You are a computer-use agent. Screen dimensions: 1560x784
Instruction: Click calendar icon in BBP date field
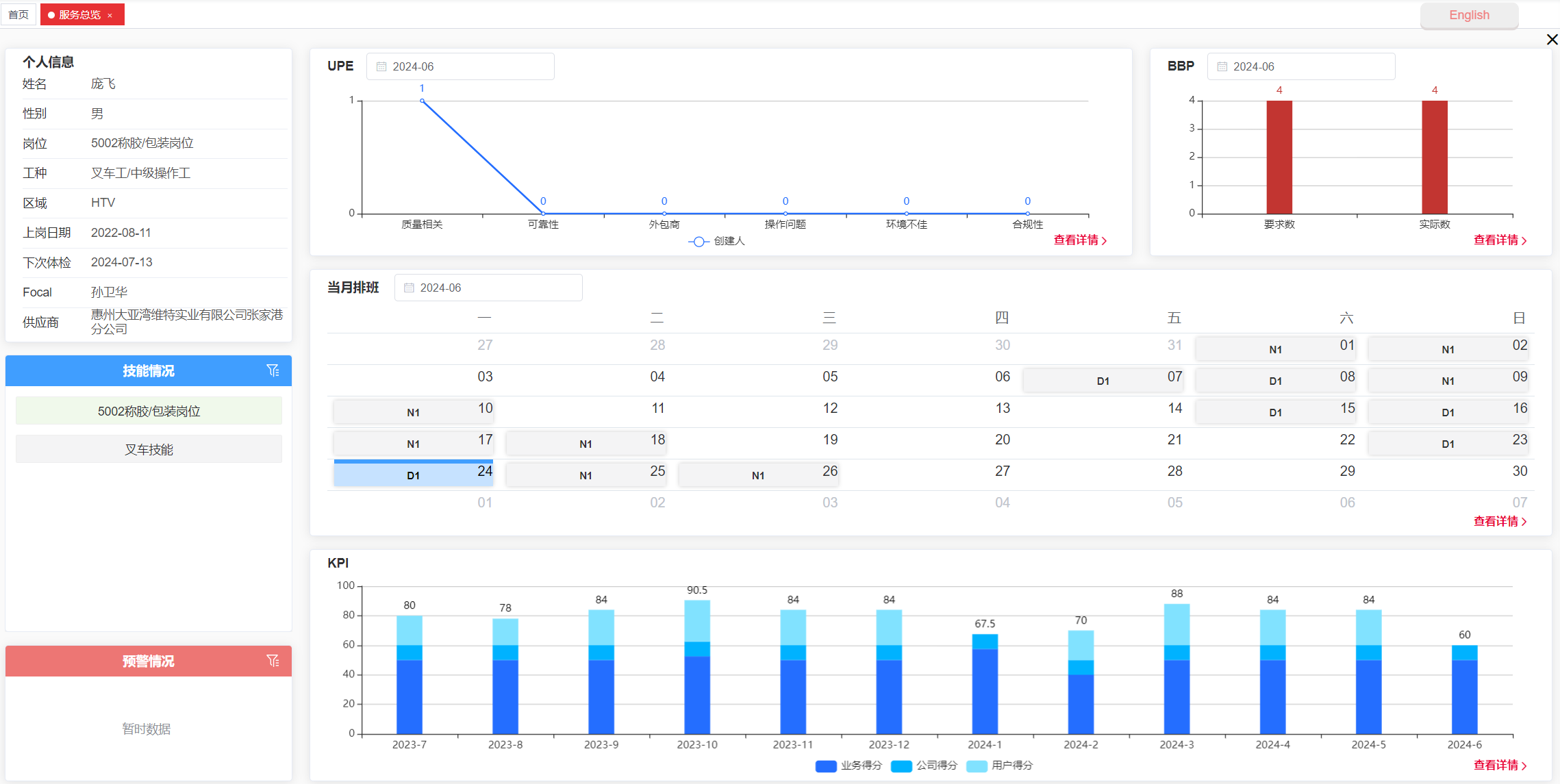pyautogui.click(x=1222, y=66)
